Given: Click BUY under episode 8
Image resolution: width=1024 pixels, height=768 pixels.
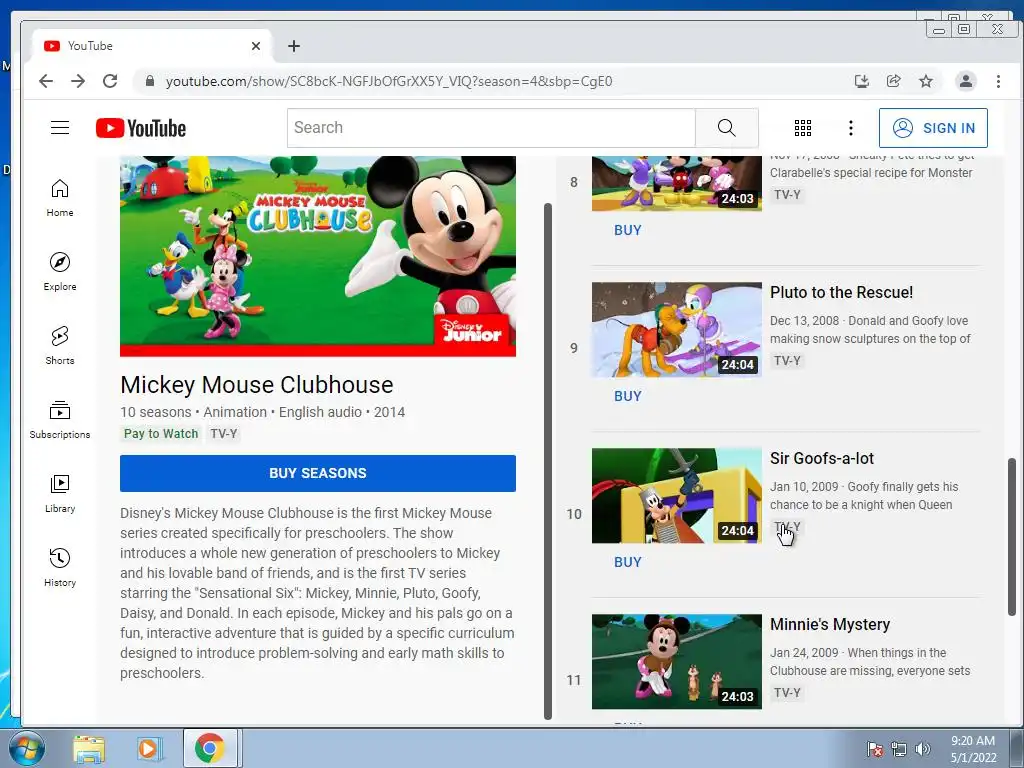Looking at the screenshot, I should click(628, 230).
